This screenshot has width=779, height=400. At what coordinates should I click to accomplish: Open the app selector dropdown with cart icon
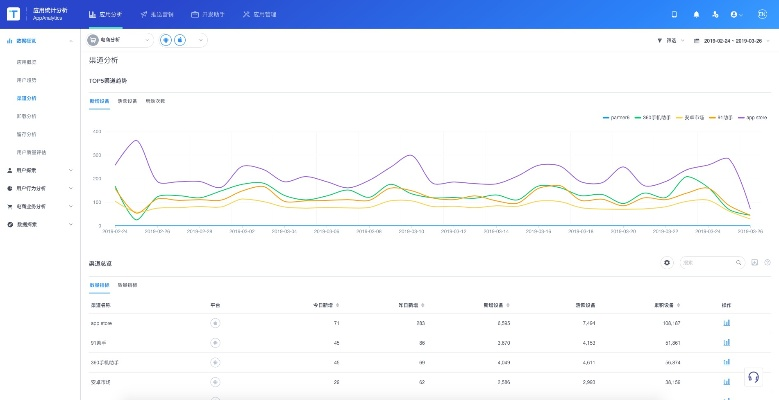(120, 40)
